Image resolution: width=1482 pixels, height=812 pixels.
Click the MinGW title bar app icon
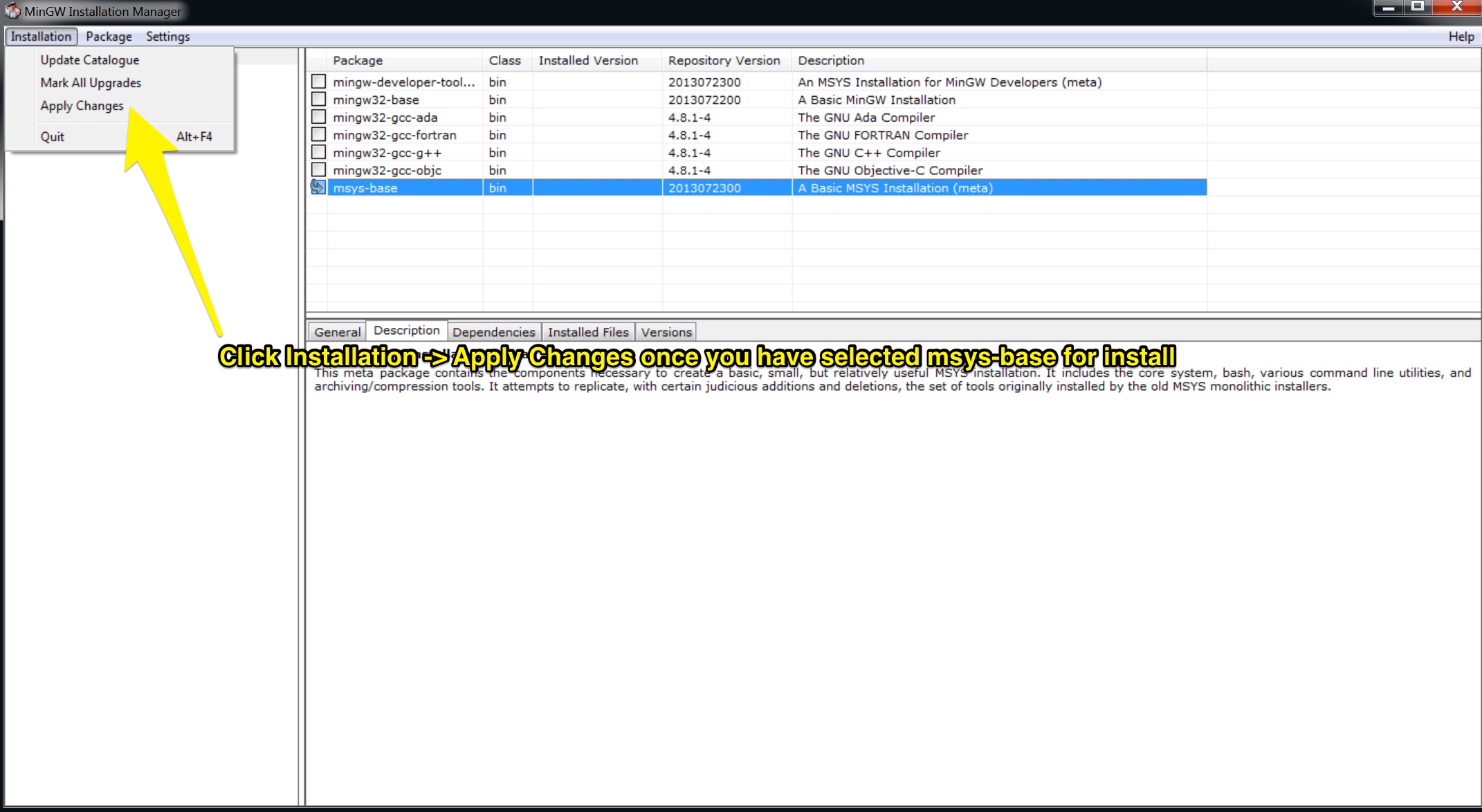point(12,10)
